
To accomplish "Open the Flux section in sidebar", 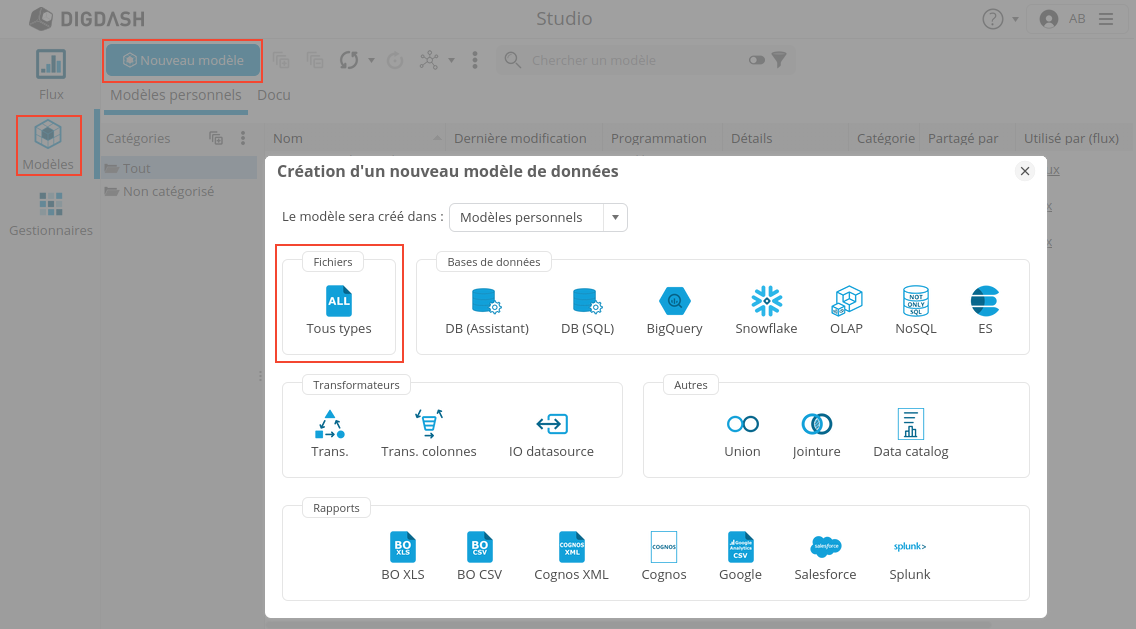I will coord(51,75).
